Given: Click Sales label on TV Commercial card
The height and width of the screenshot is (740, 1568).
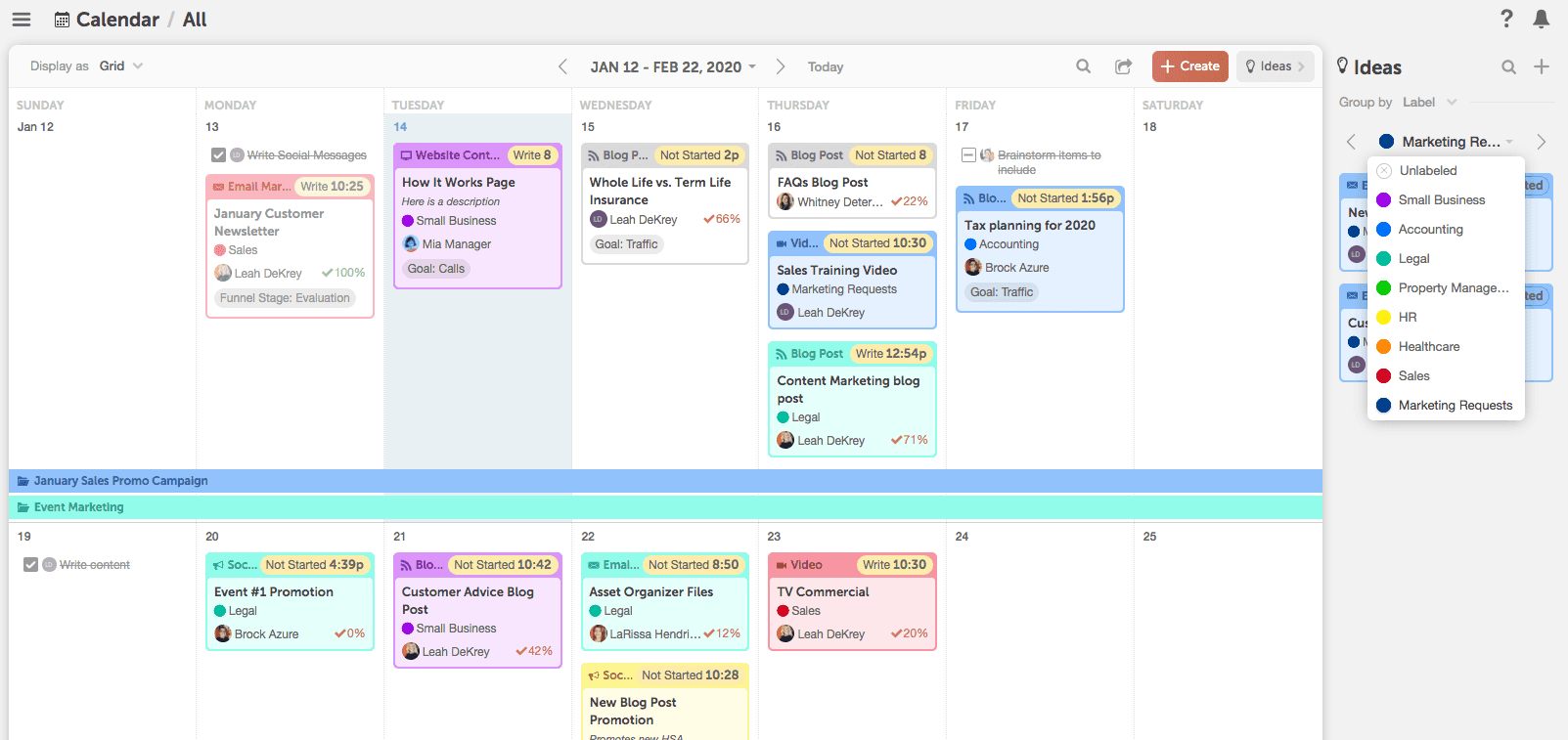Looking at the screenshot, I should pos(799,611).
